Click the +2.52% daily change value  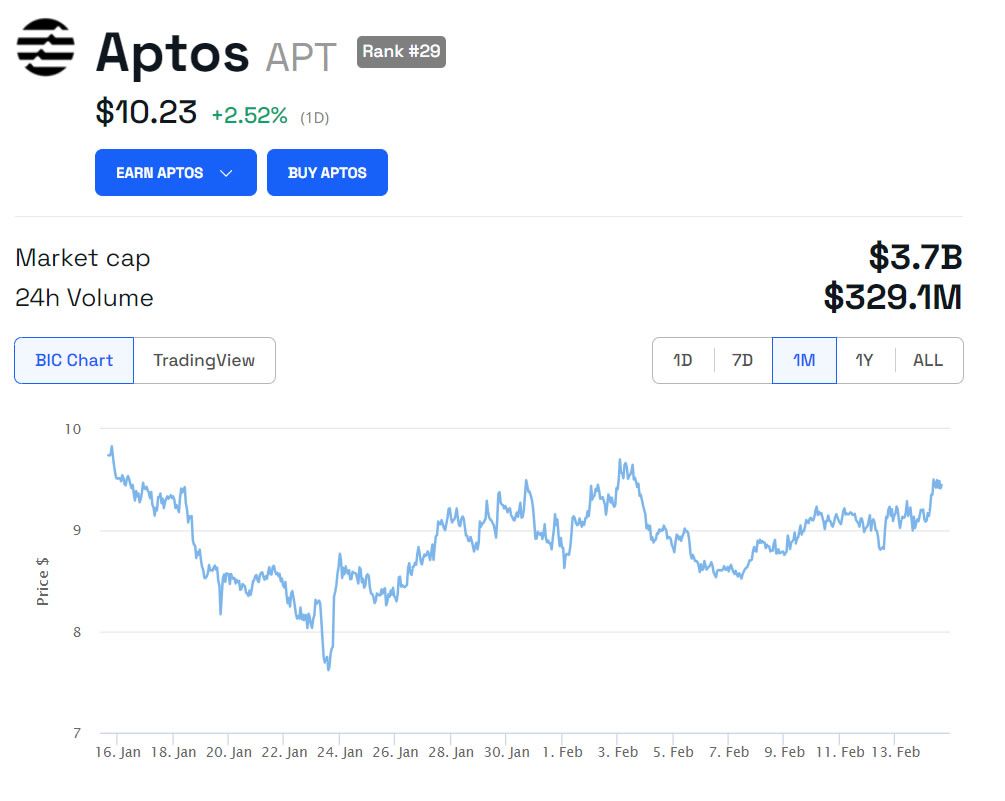249,115
